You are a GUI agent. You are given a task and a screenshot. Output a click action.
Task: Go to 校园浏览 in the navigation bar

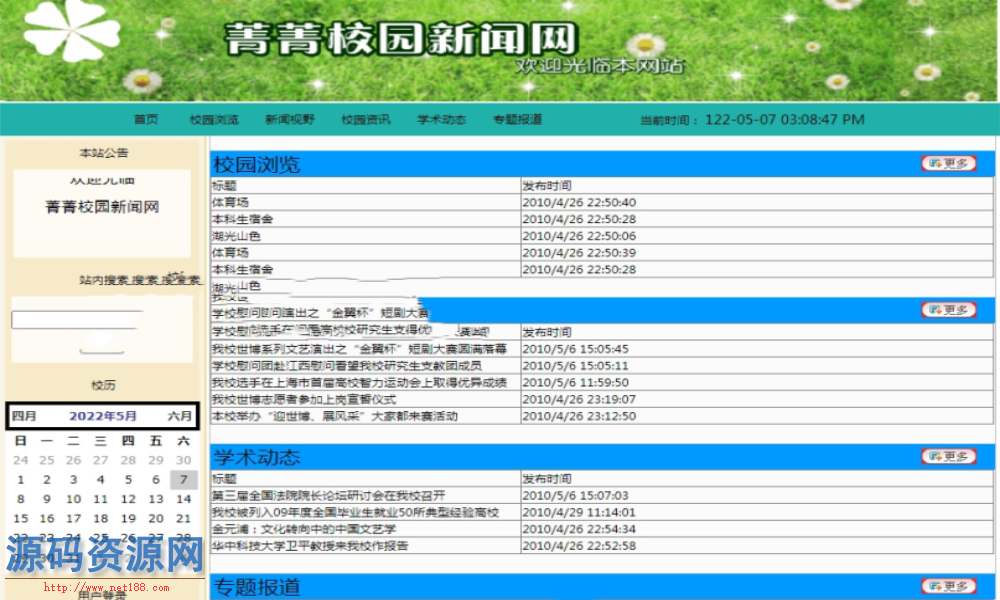[214, 120]
